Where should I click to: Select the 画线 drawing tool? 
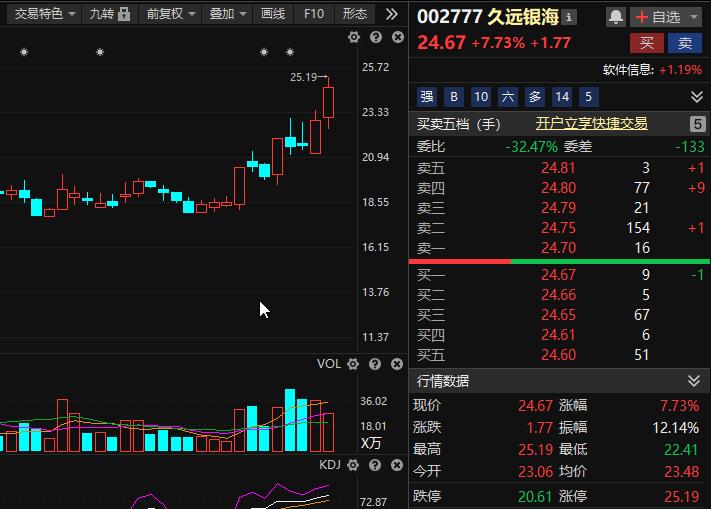click(x=273, y=14)
